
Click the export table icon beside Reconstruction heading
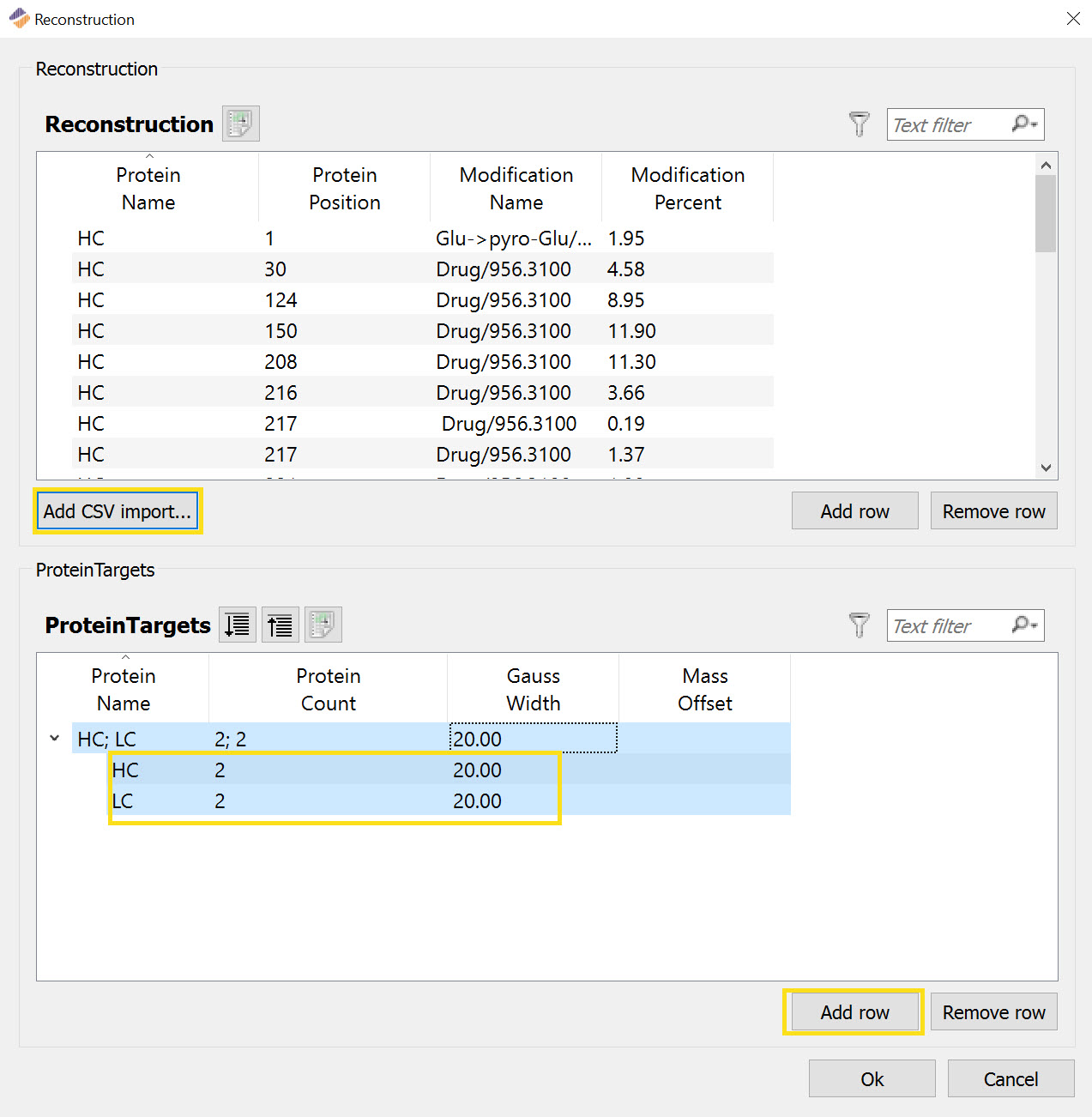[240, 123]
